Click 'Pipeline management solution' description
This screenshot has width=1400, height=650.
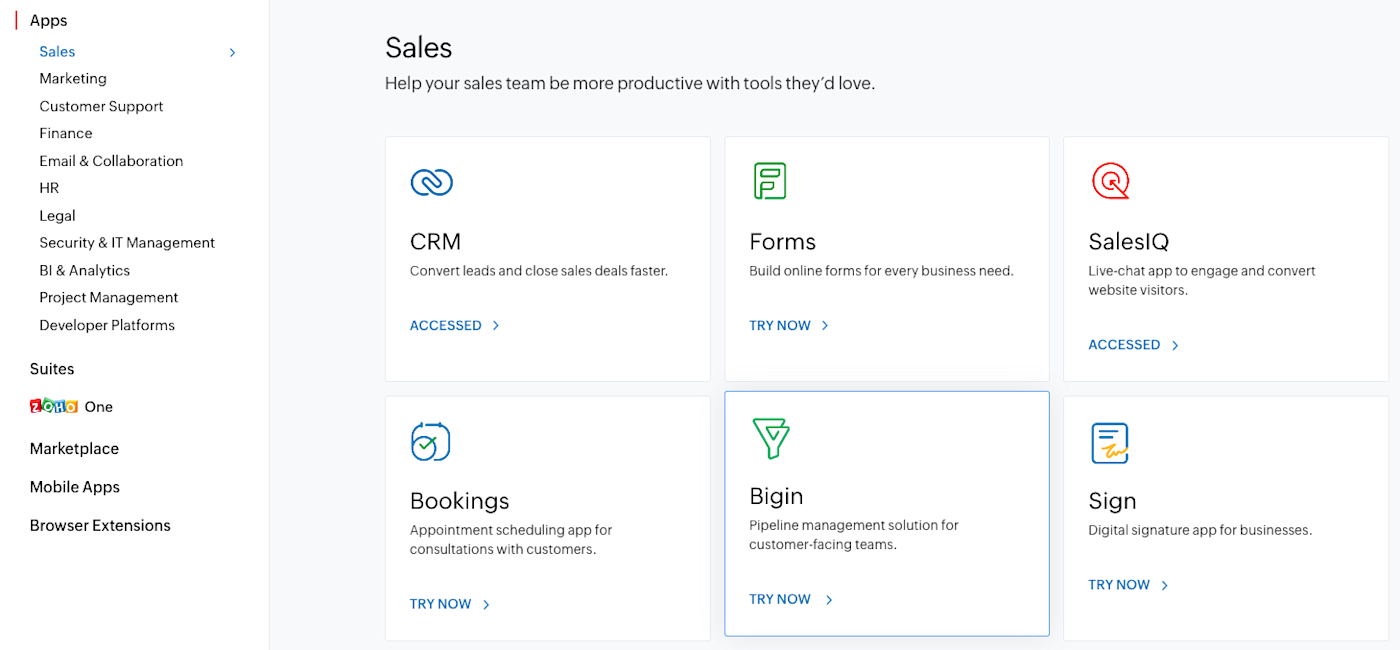coord(854,535)
